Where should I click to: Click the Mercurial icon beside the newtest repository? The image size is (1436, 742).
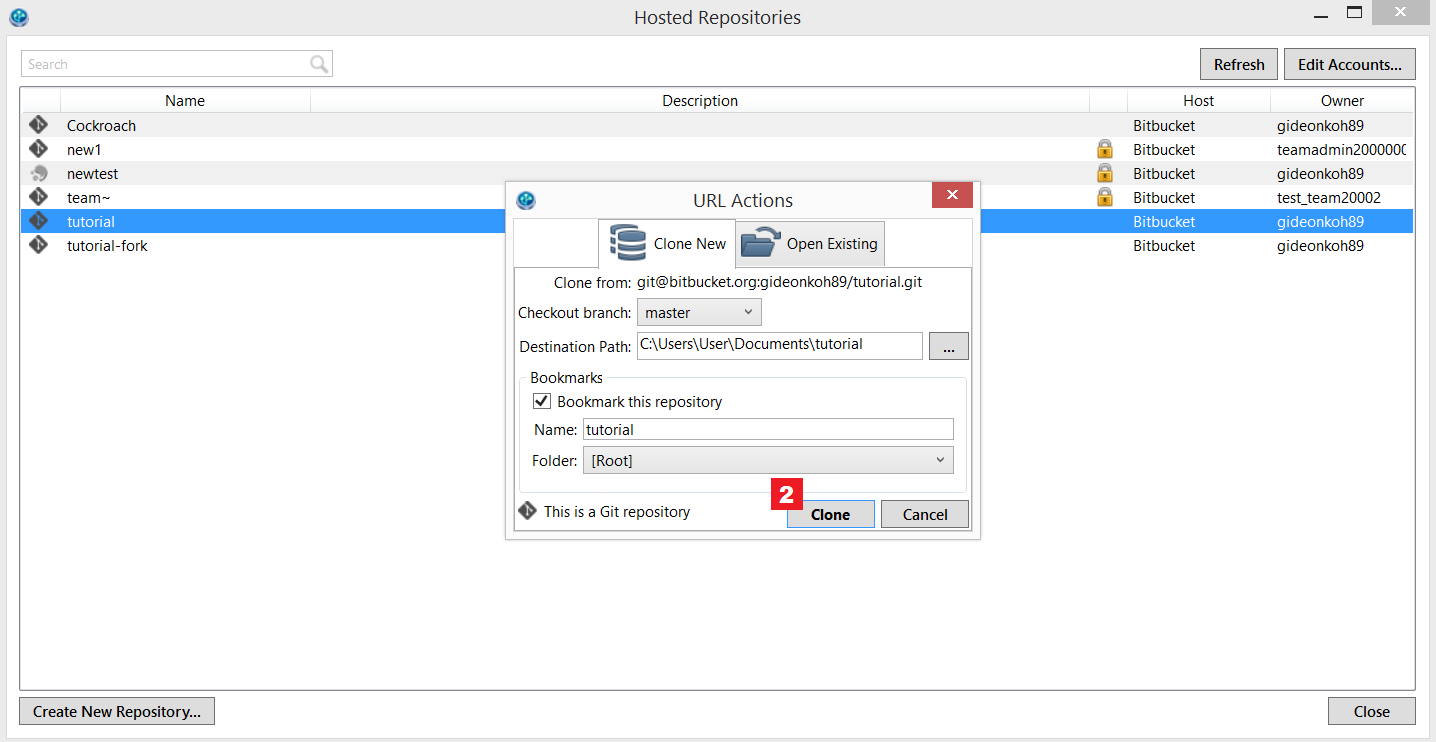tap(38, 173)
